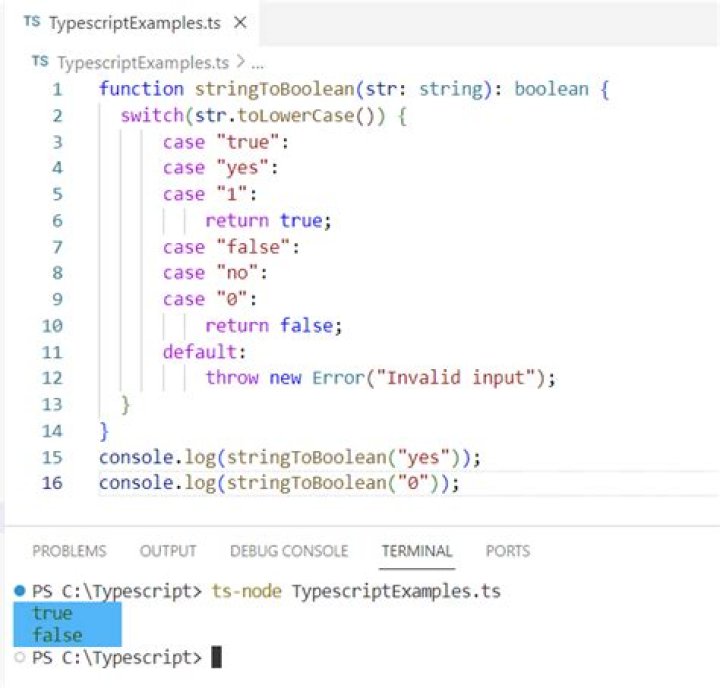Click the terminal prompt cursor
Viewport: 720px width, 688px height.
tap(216, 657)
